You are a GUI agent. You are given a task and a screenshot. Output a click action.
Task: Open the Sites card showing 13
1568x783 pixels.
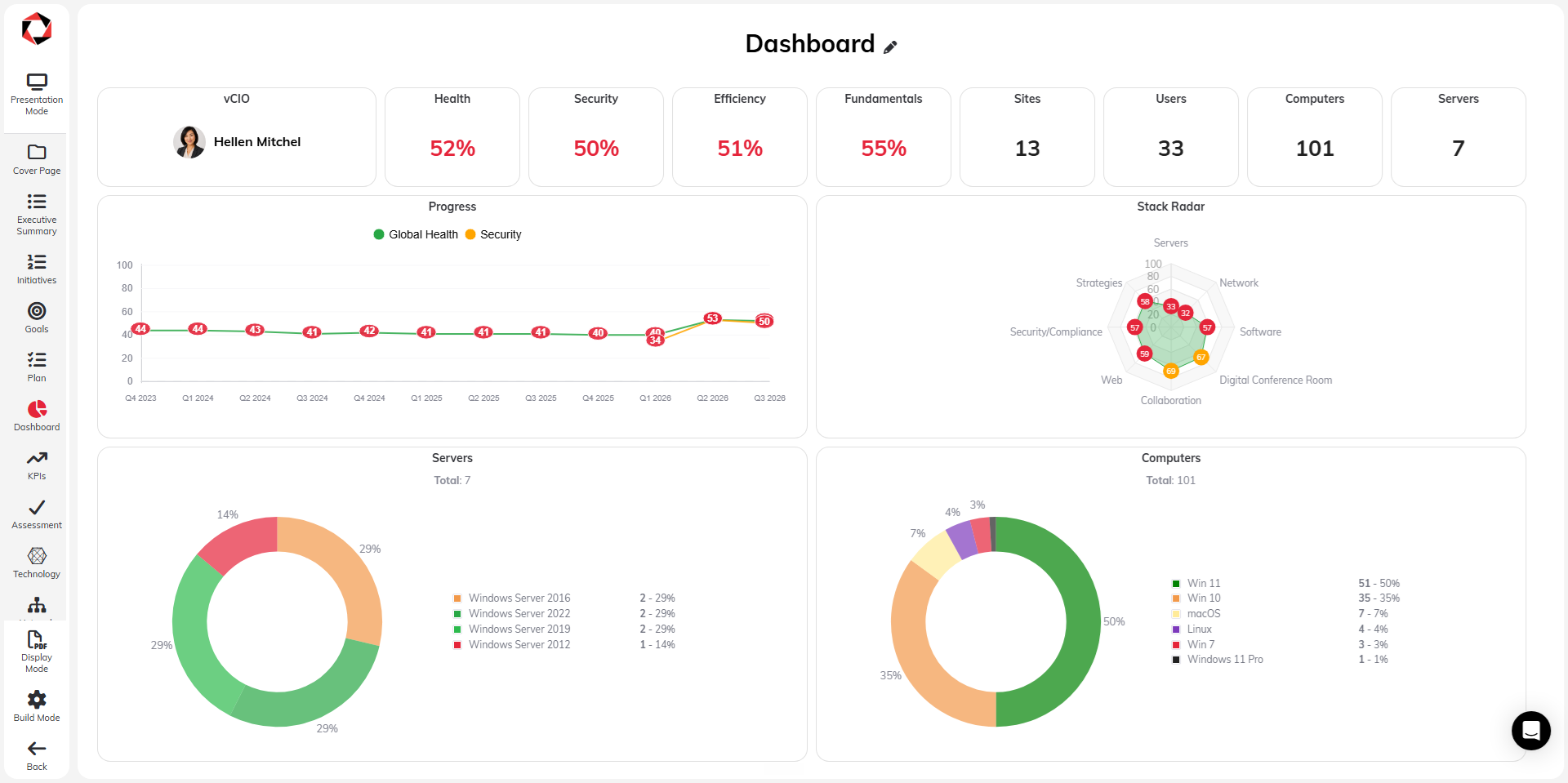coord(1027,137)
